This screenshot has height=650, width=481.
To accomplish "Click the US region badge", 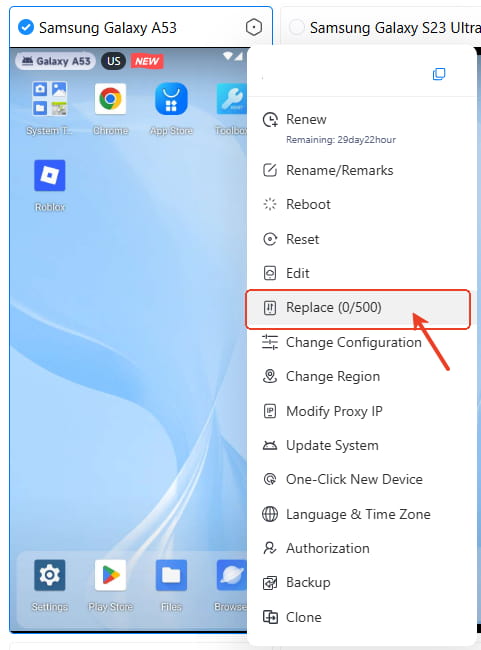I will [x=114, y=61].
